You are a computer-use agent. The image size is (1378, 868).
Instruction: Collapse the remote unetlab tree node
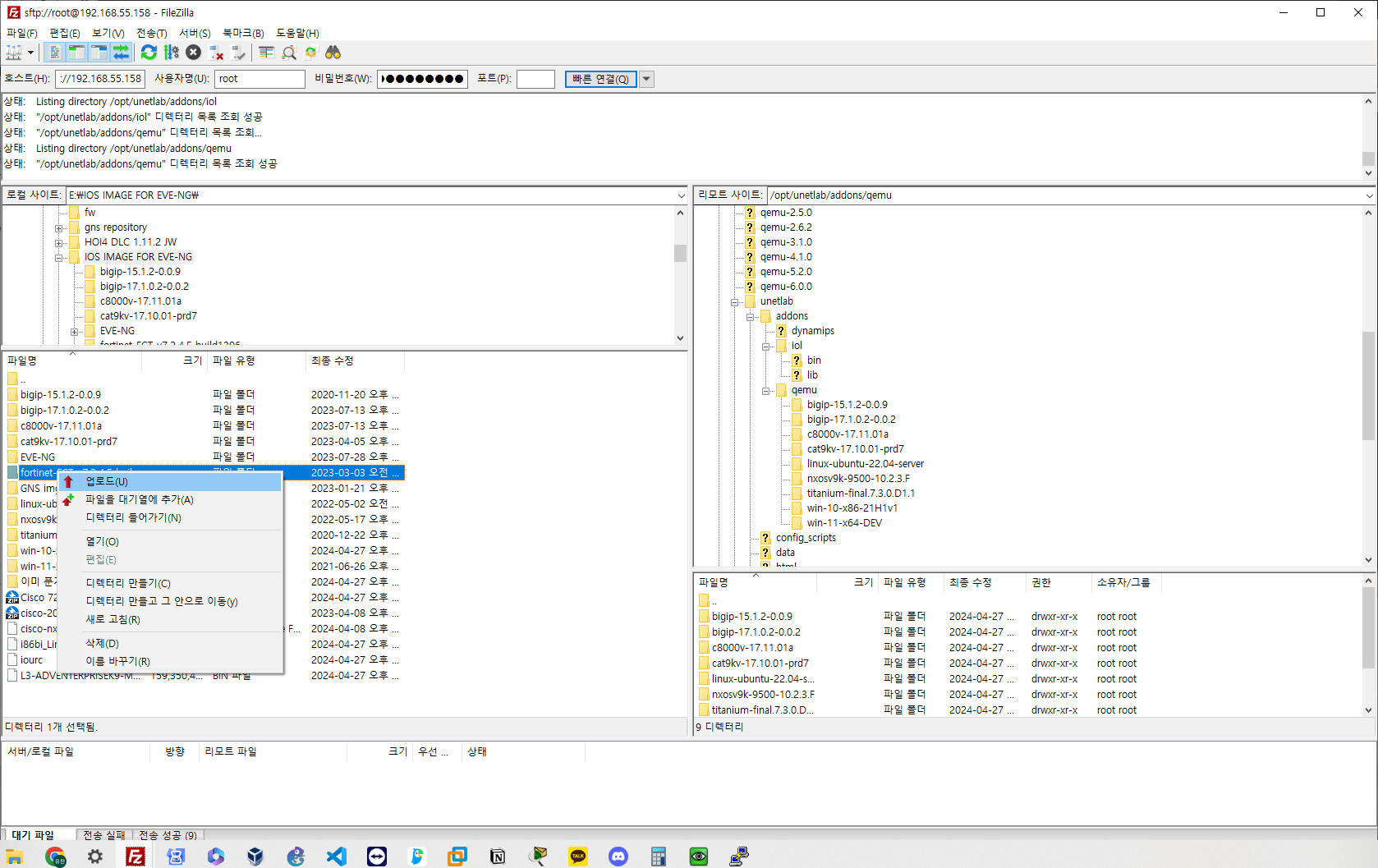point(734,302)
